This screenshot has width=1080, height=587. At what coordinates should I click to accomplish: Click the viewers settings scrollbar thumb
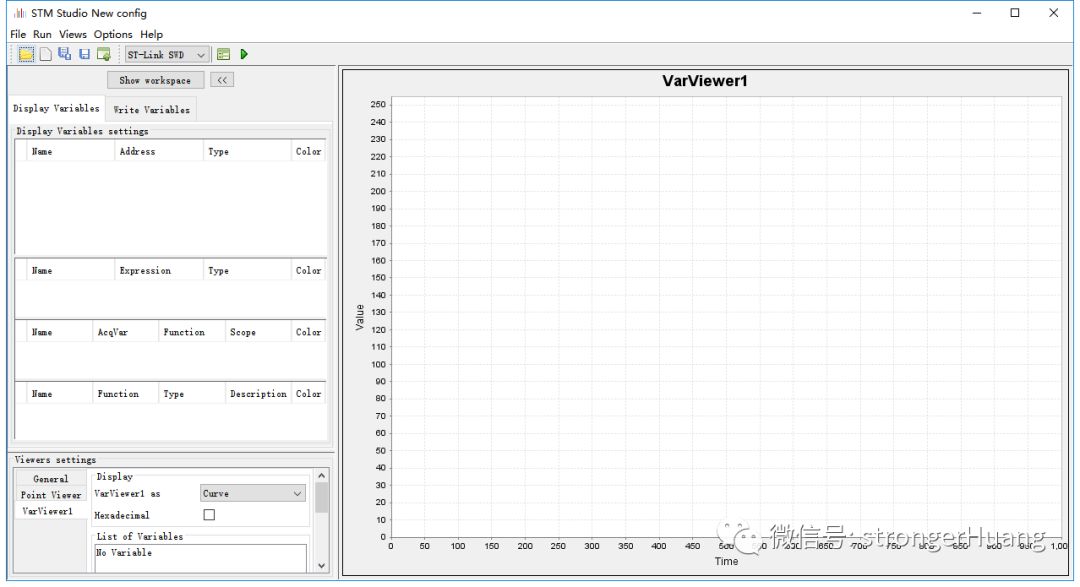coord(322,498)
